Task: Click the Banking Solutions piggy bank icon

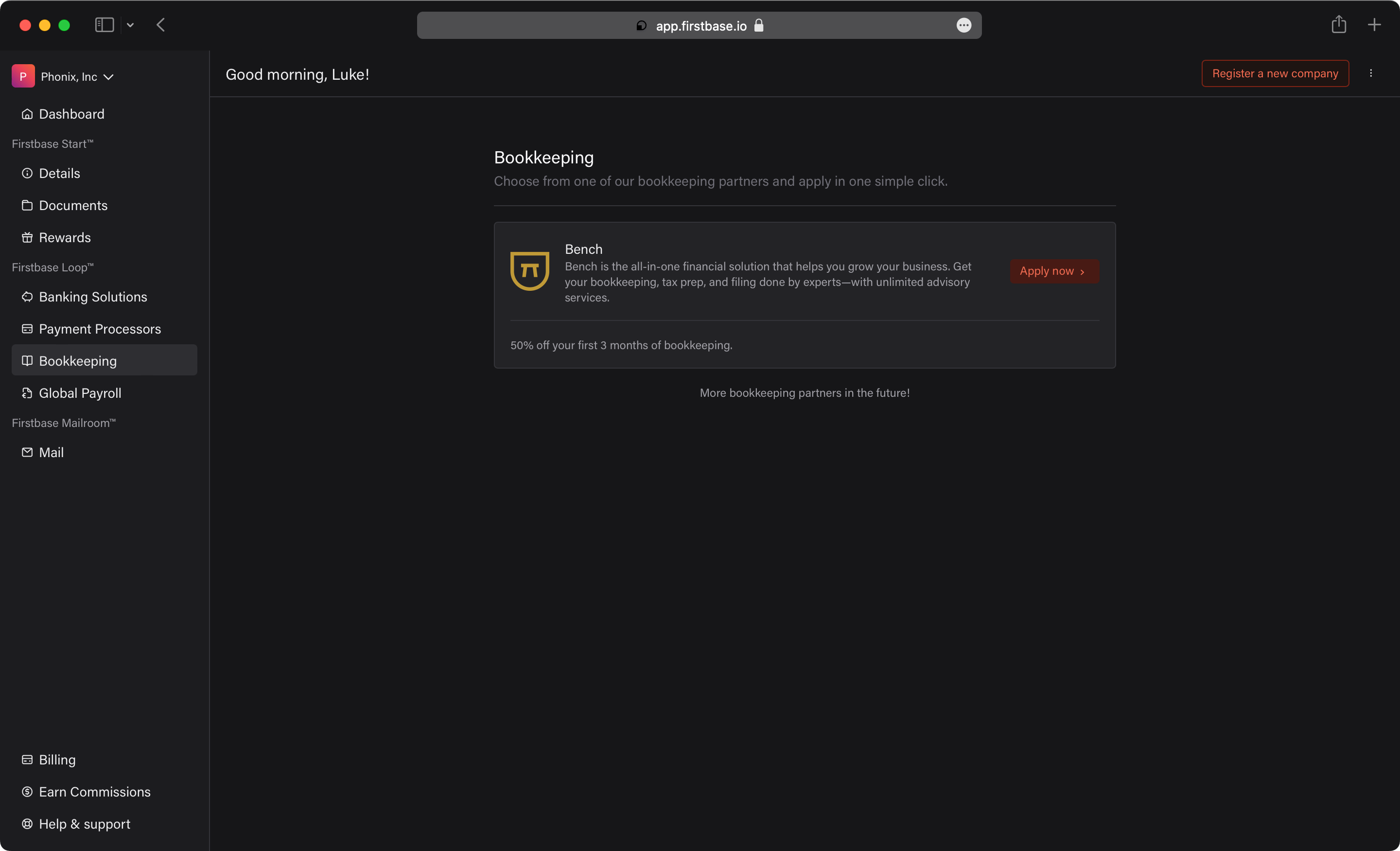Action: pyautogui.click(x=27, y=297)
